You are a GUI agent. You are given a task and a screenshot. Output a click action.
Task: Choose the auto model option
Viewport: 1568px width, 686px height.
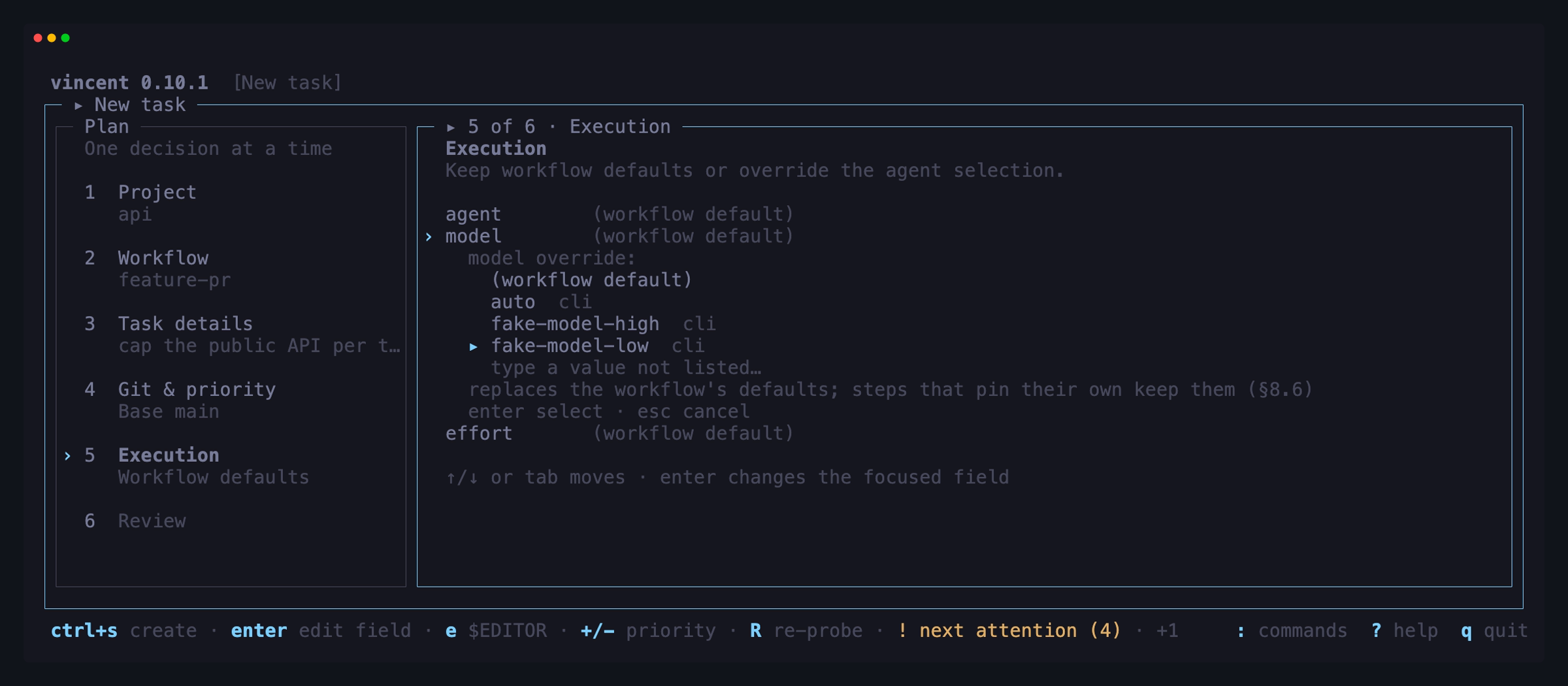pyautogui.click(x=541, y=302)
